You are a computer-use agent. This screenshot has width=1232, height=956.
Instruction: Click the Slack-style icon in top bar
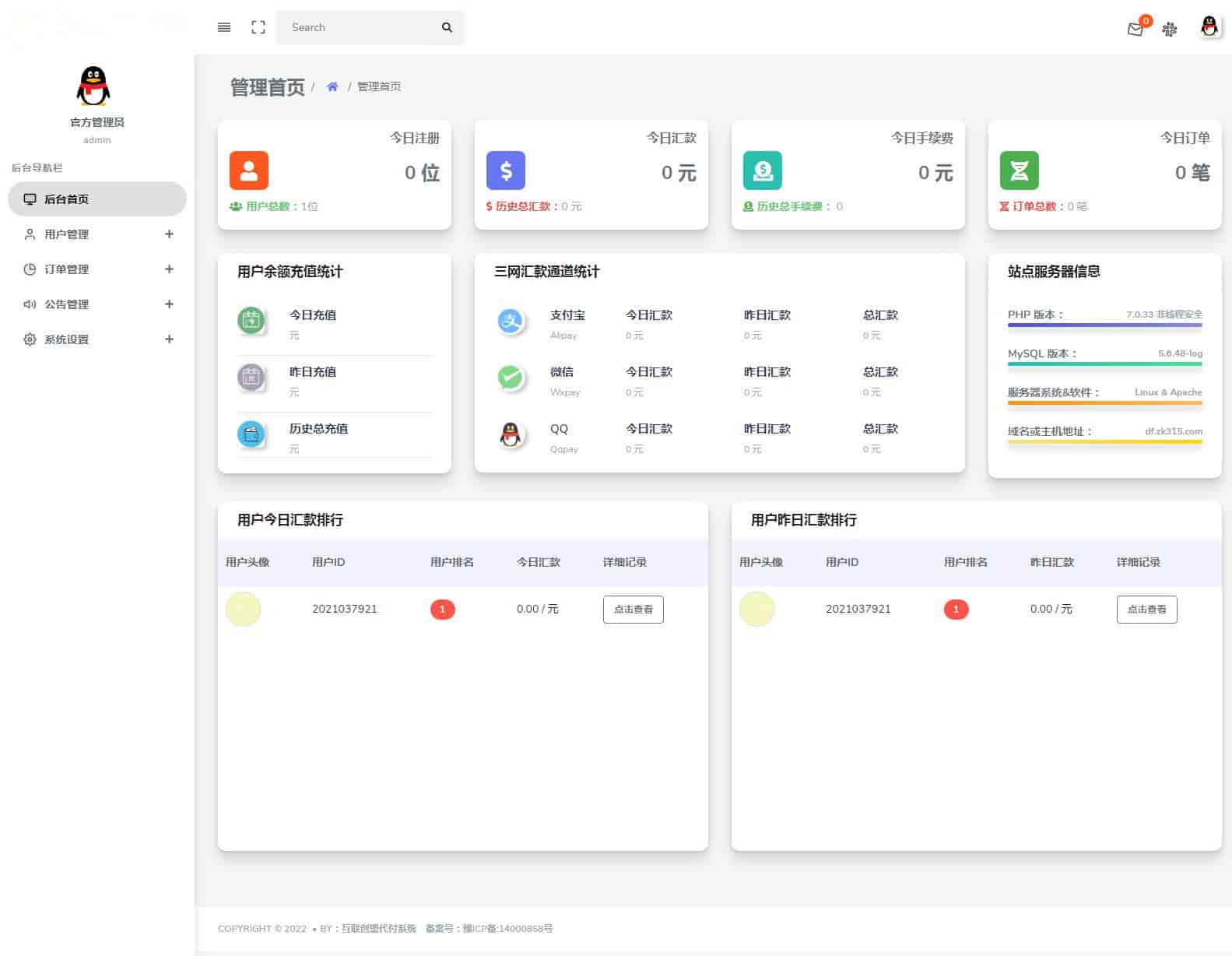pyautogui.click(x=1170, y=30)
